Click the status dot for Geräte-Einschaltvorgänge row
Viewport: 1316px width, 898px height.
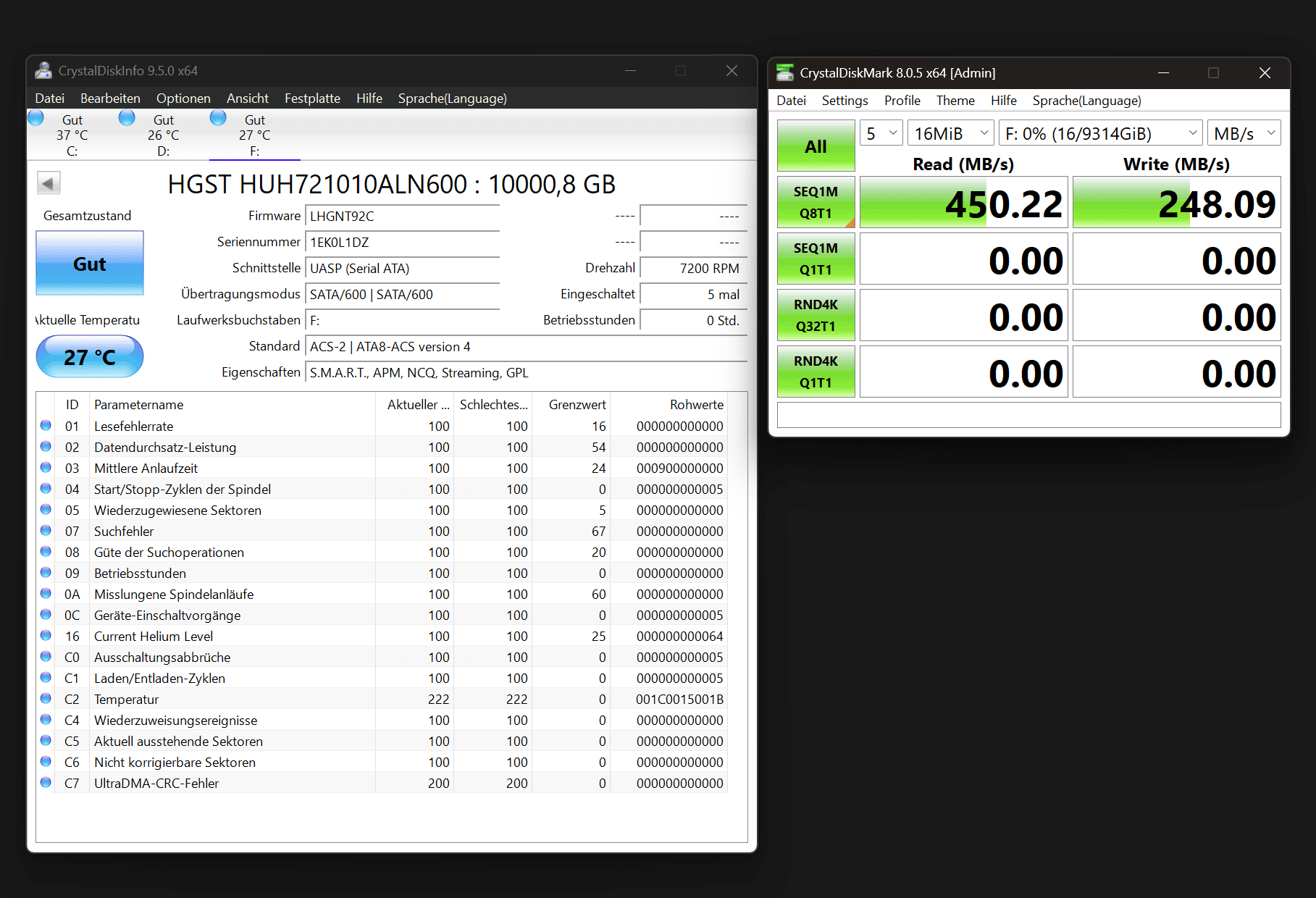pyautogui.click(x=46, y=615)
